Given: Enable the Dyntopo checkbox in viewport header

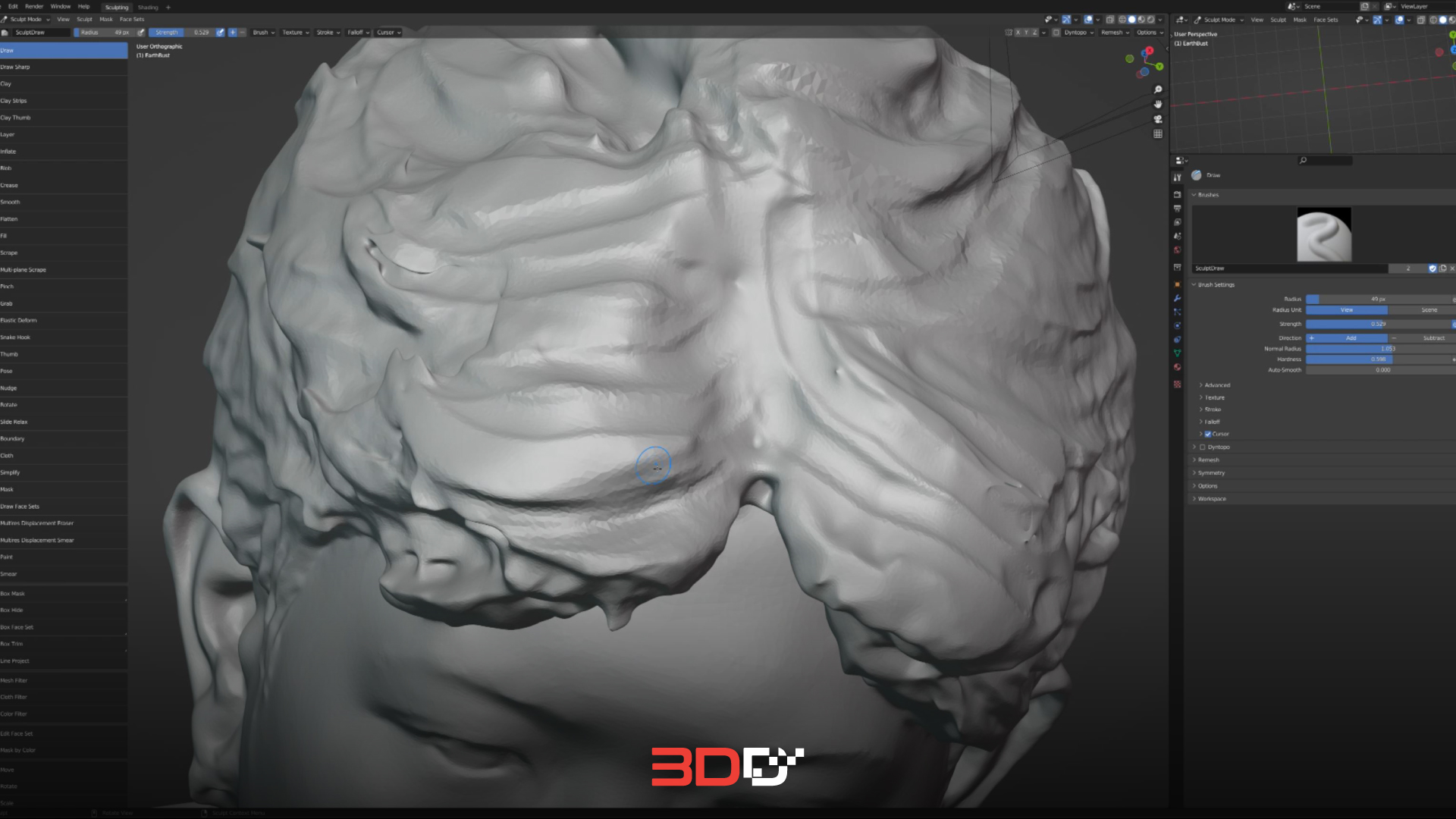Looking at the screenshot, I should pos(1056,33).
